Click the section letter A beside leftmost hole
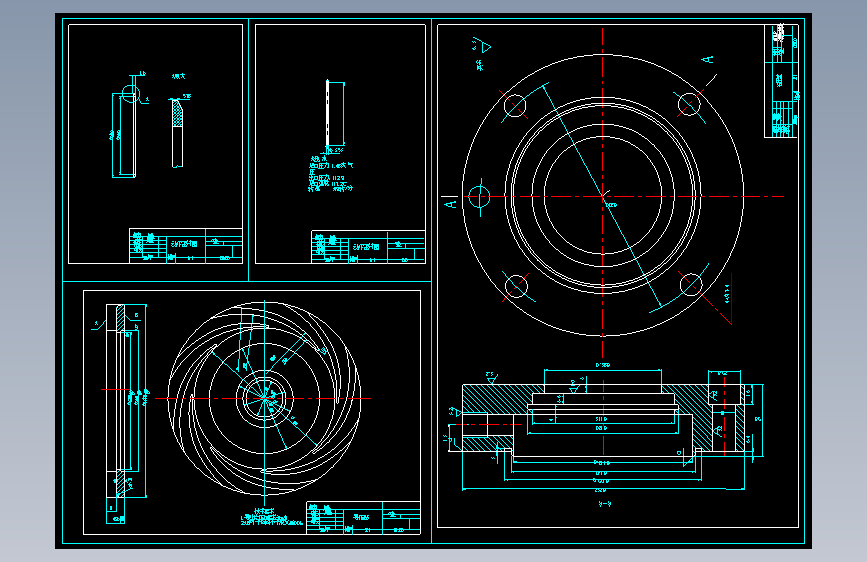Screen dimensions: 867x562 [451, 204]
